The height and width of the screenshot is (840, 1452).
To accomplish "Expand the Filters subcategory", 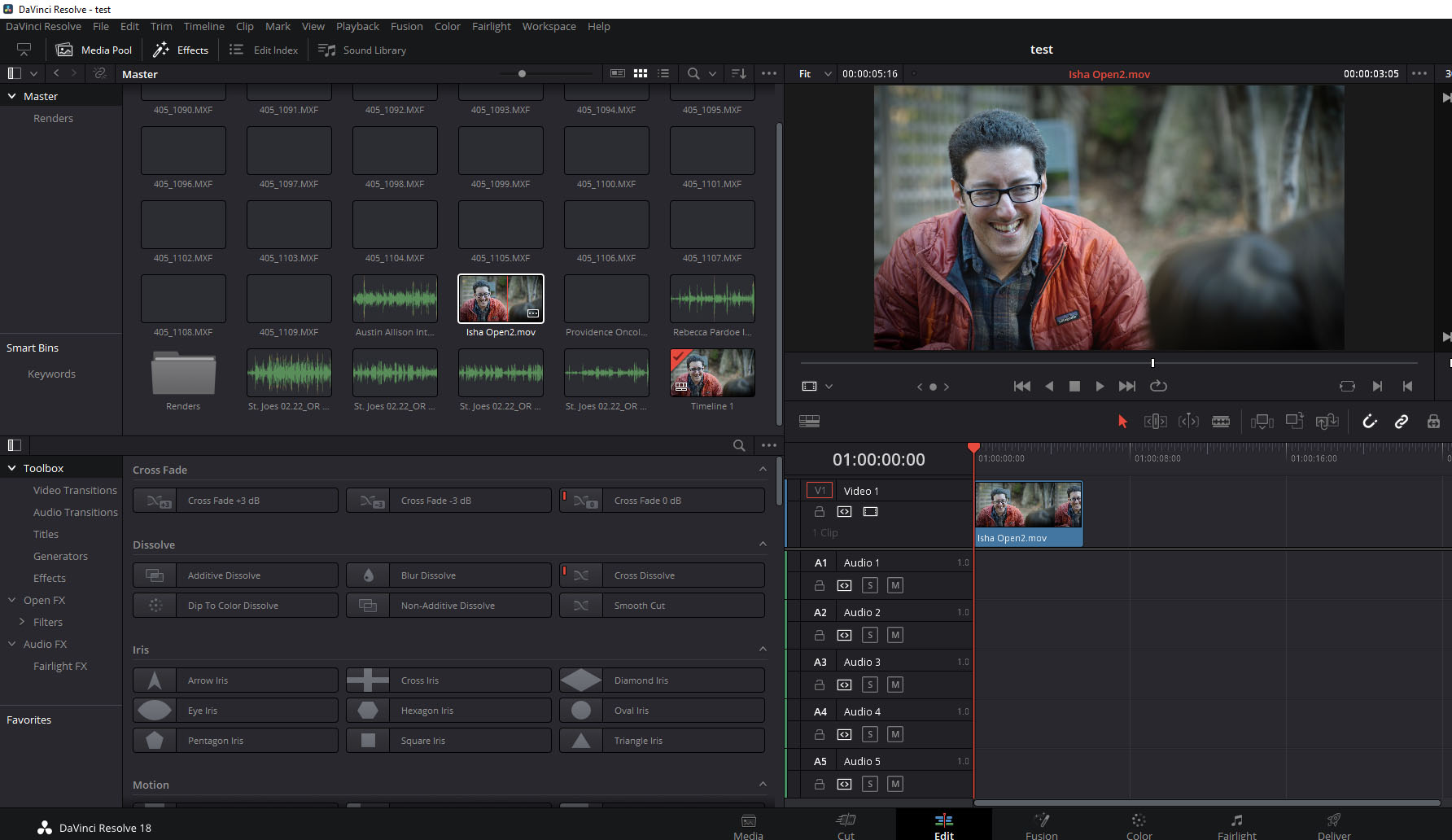I will click(22, 622).
